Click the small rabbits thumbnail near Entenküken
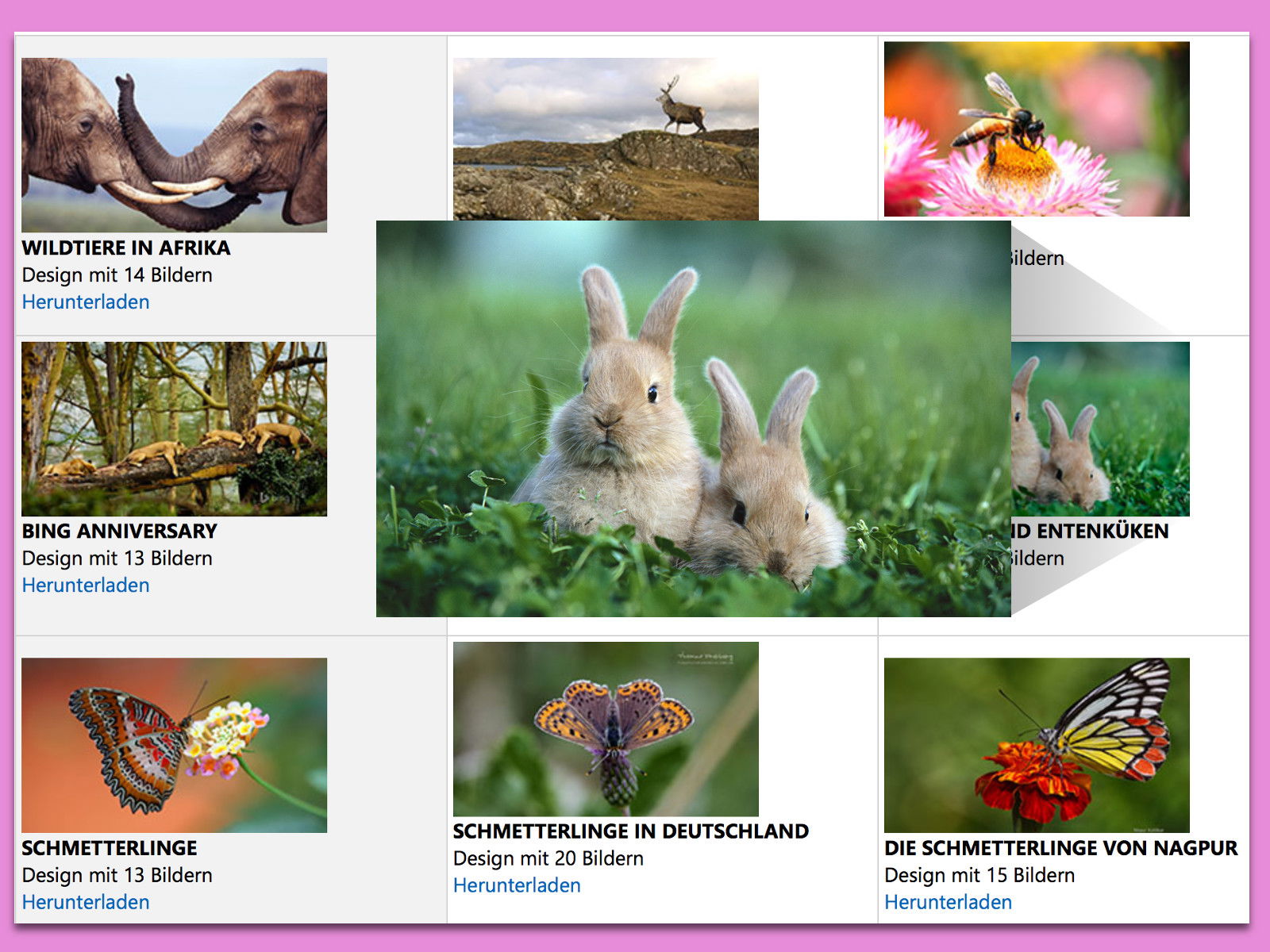The height and width of the screenshot is (952, 1270). tap(1100, 429)
